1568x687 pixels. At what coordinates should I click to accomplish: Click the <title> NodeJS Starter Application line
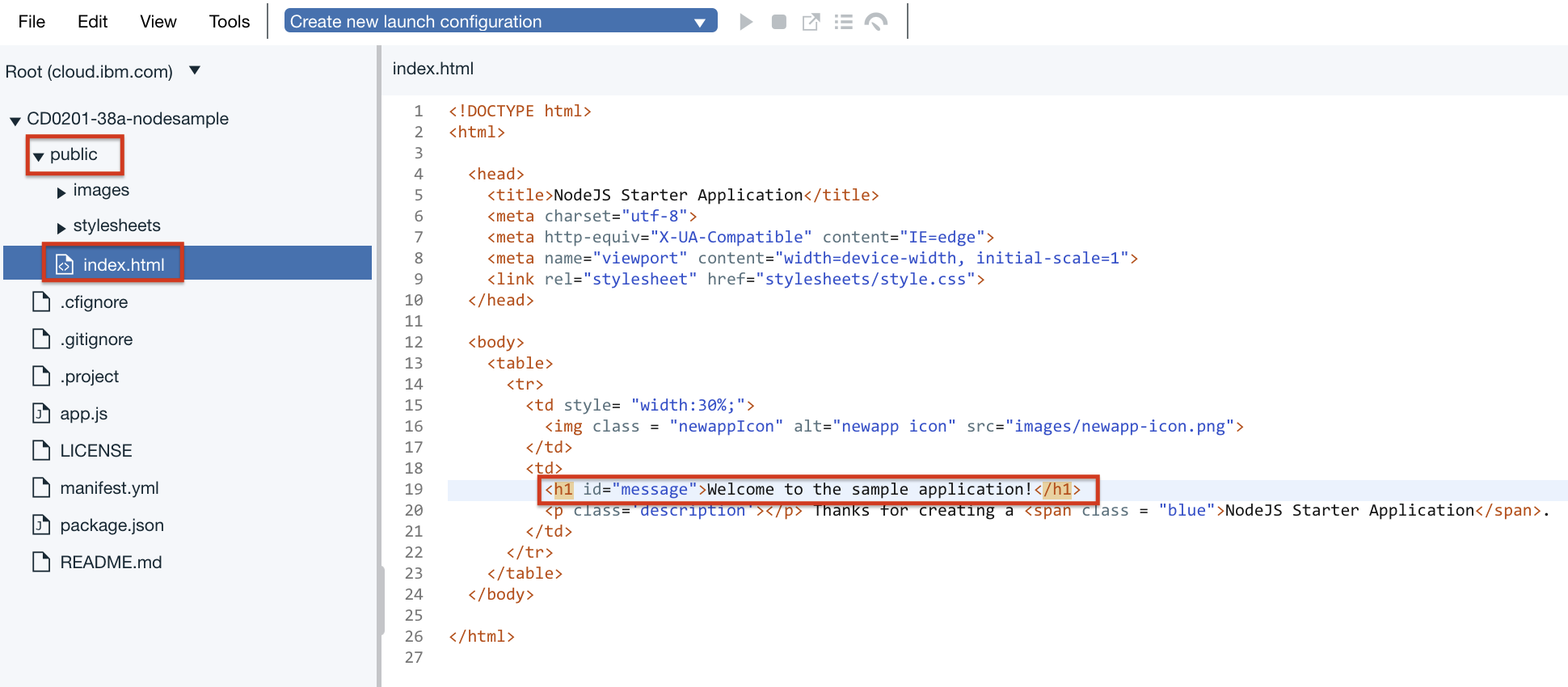tap(683, 195)
